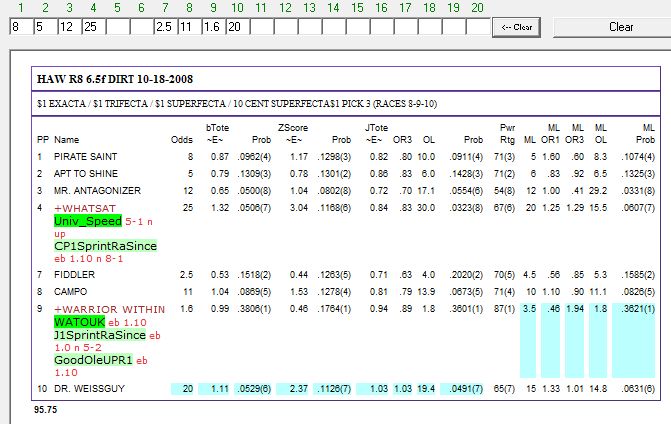Click horse name 'FIDDLER'
The height and width of the screenshot is (424, 671).
(74, 275)
